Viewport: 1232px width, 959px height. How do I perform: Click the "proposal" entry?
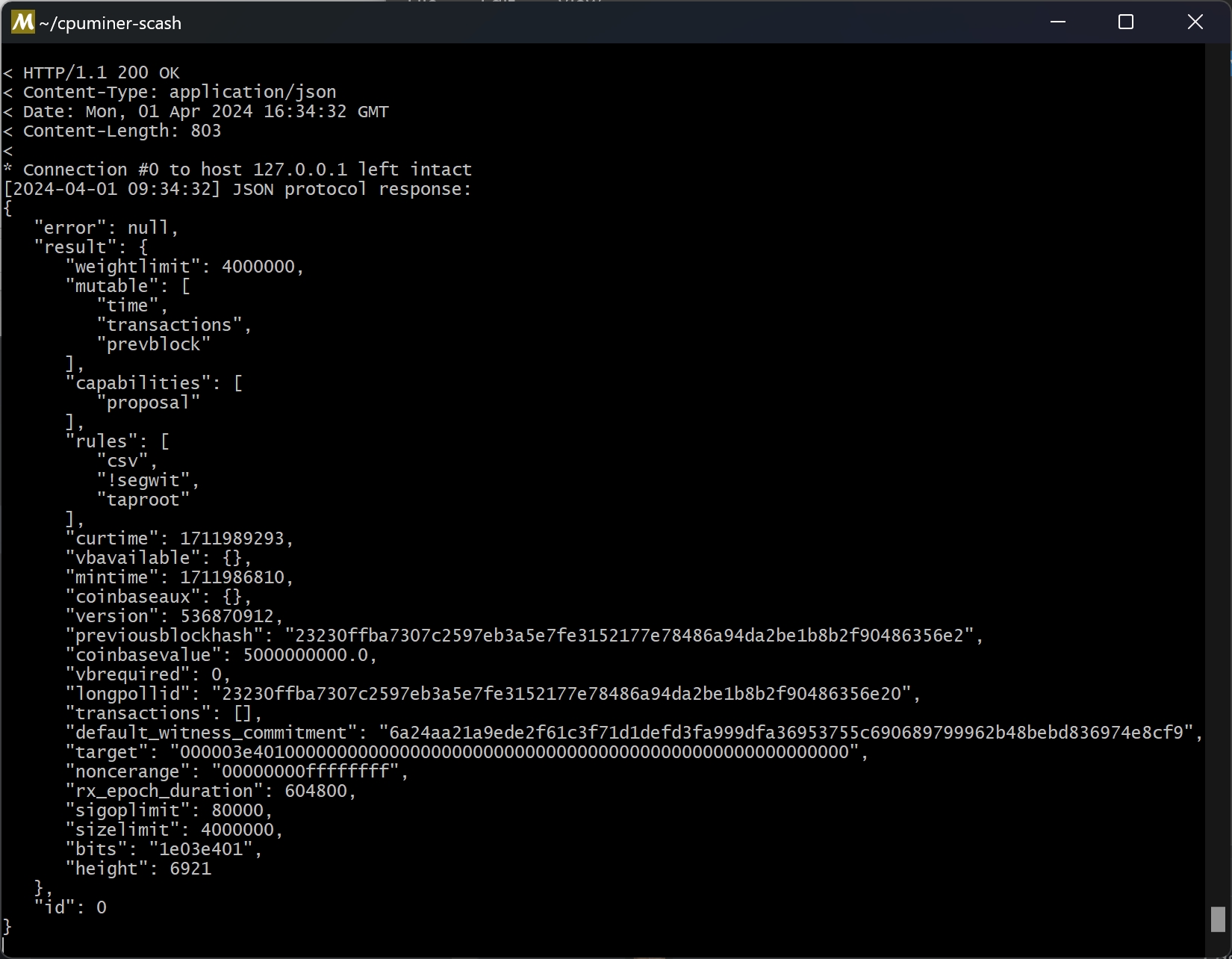[x=149, y=403]
